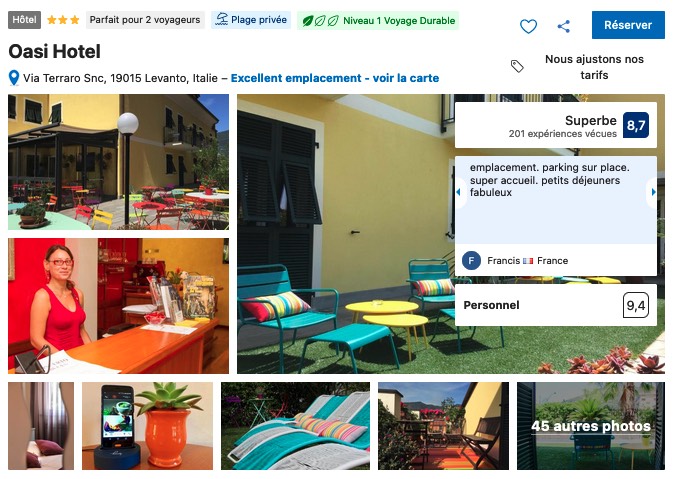Image resolution: width=675 pixels, height=479 pixels.
Task: Open Excellent emplacement - voir la carte link
Action: pos(335,78)
